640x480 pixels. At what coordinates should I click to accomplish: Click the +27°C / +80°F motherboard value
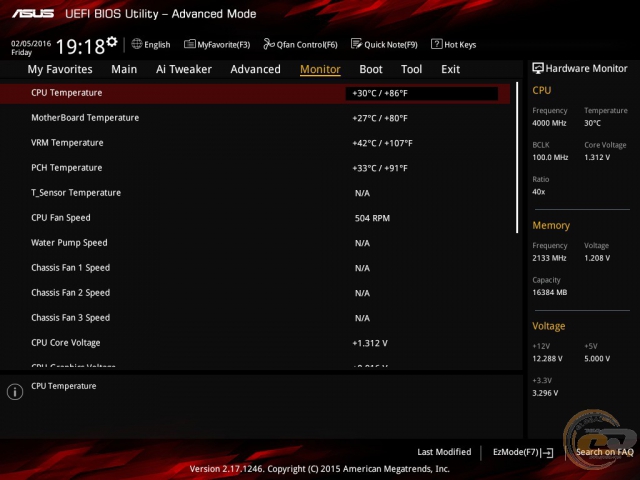coord(380,118)
